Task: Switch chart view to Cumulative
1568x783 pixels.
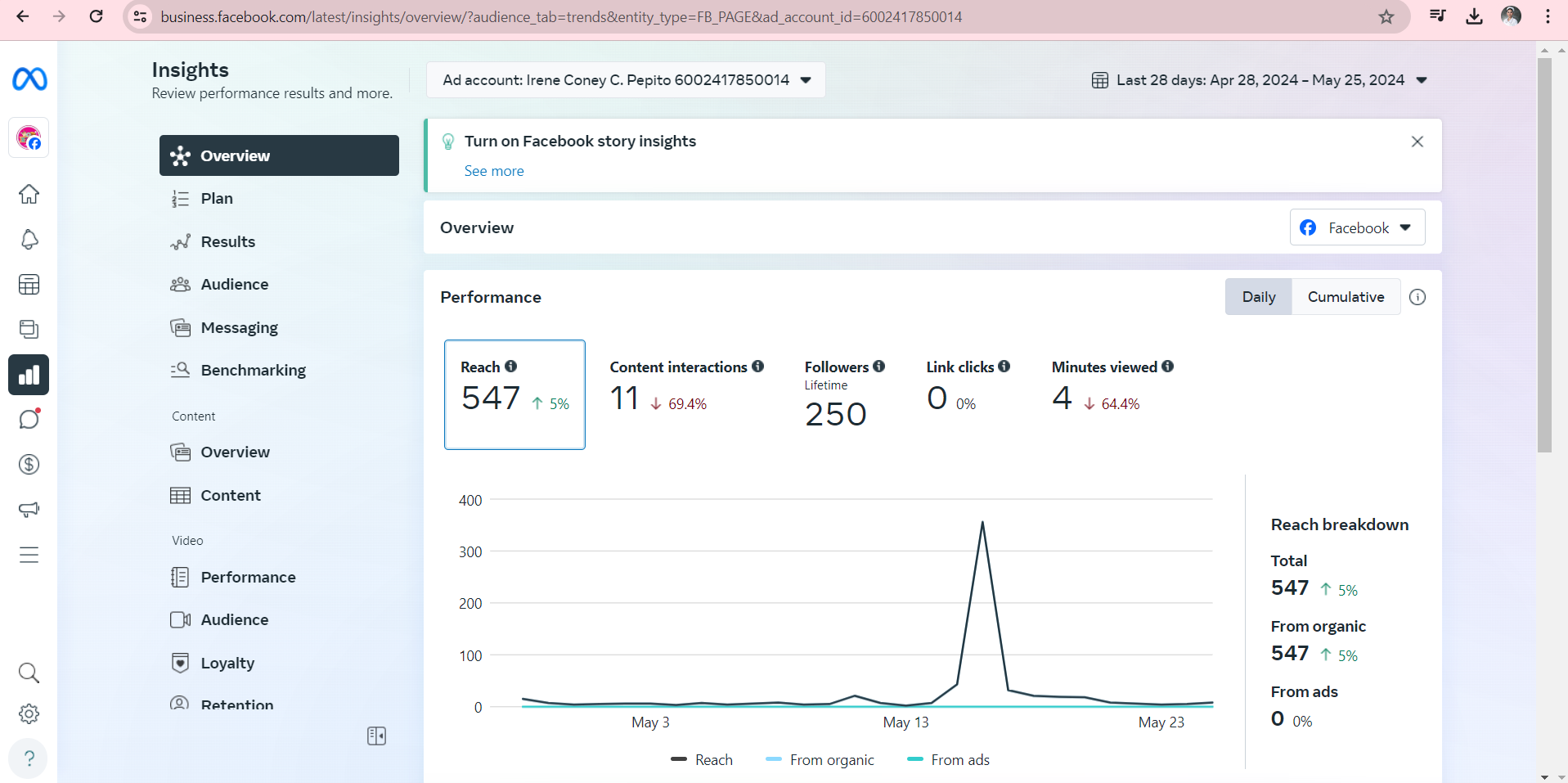Action: click(1346, 297)
